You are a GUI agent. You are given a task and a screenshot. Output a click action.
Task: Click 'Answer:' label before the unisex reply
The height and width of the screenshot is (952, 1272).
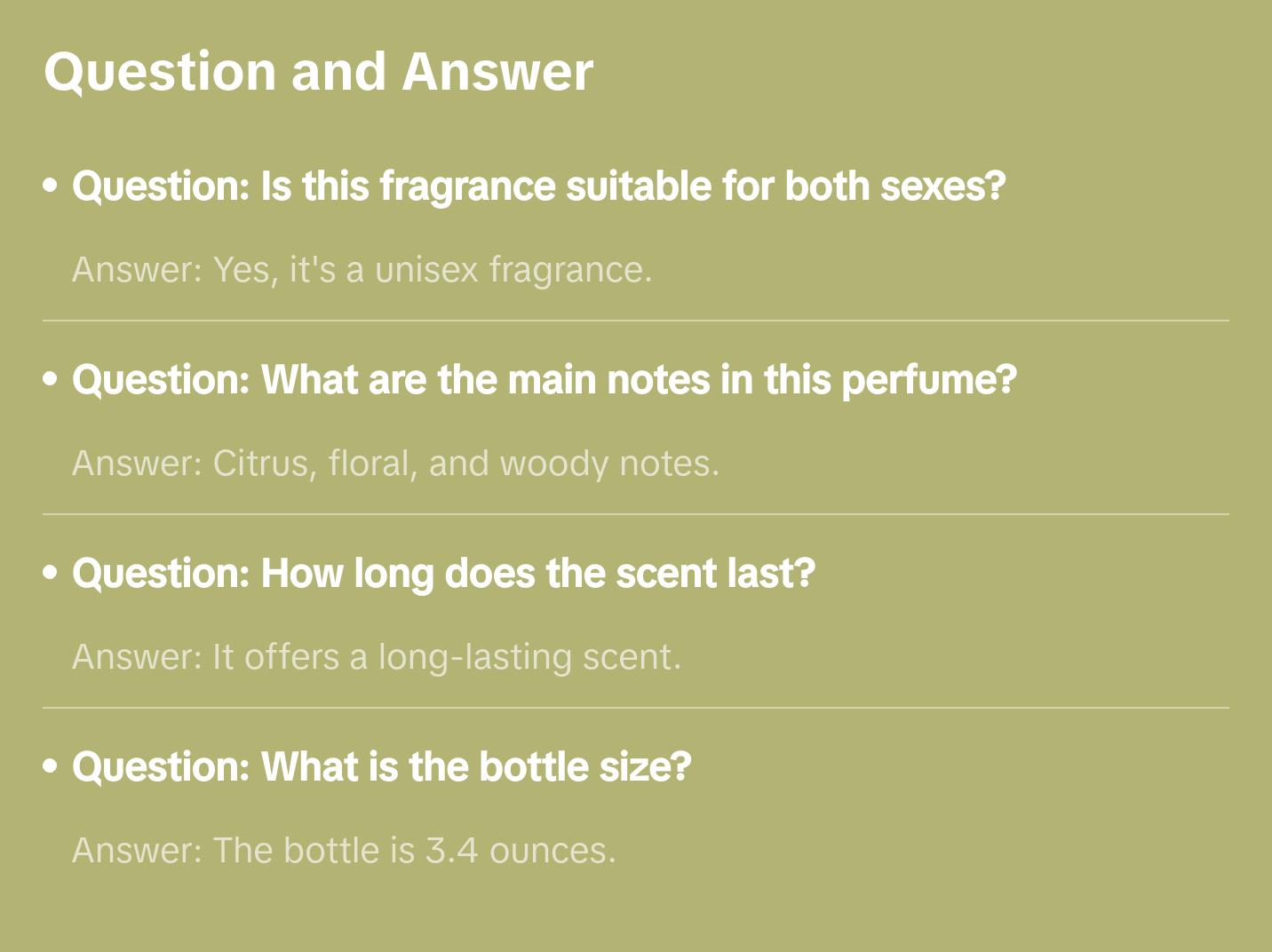pos(138,270)
